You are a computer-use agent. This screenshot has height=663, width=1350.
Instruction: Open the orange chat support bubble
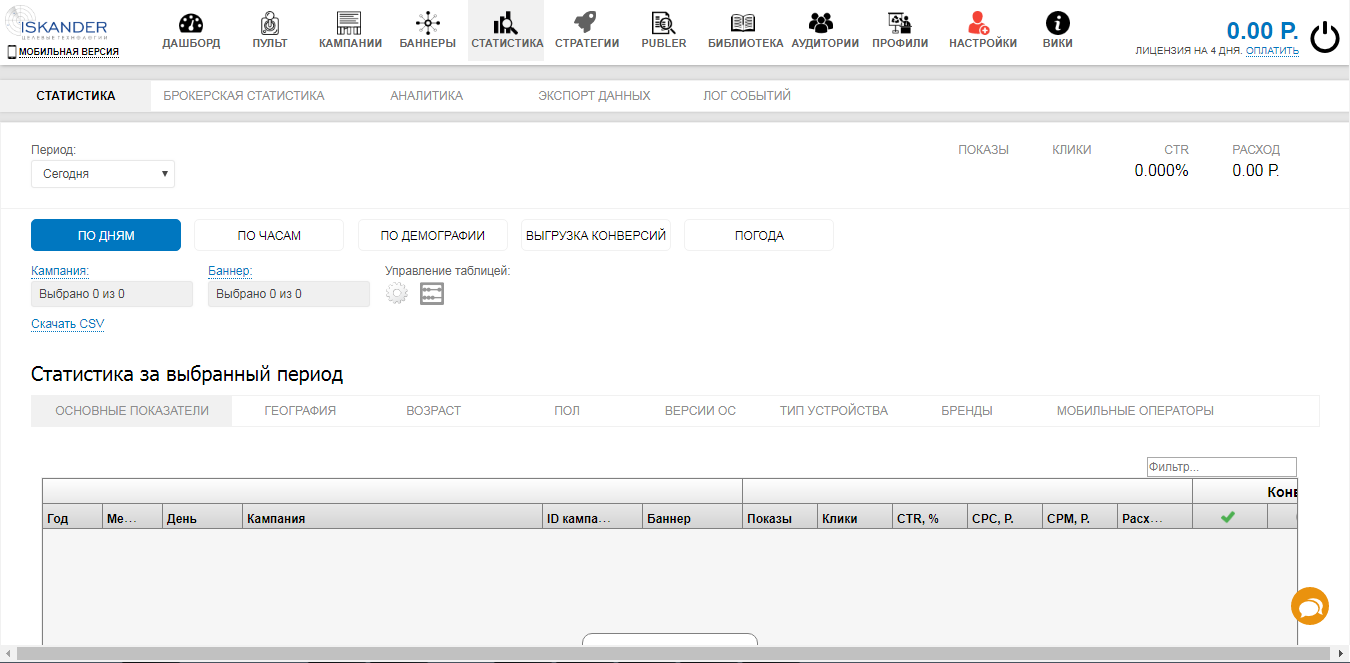pos(1310,606)
